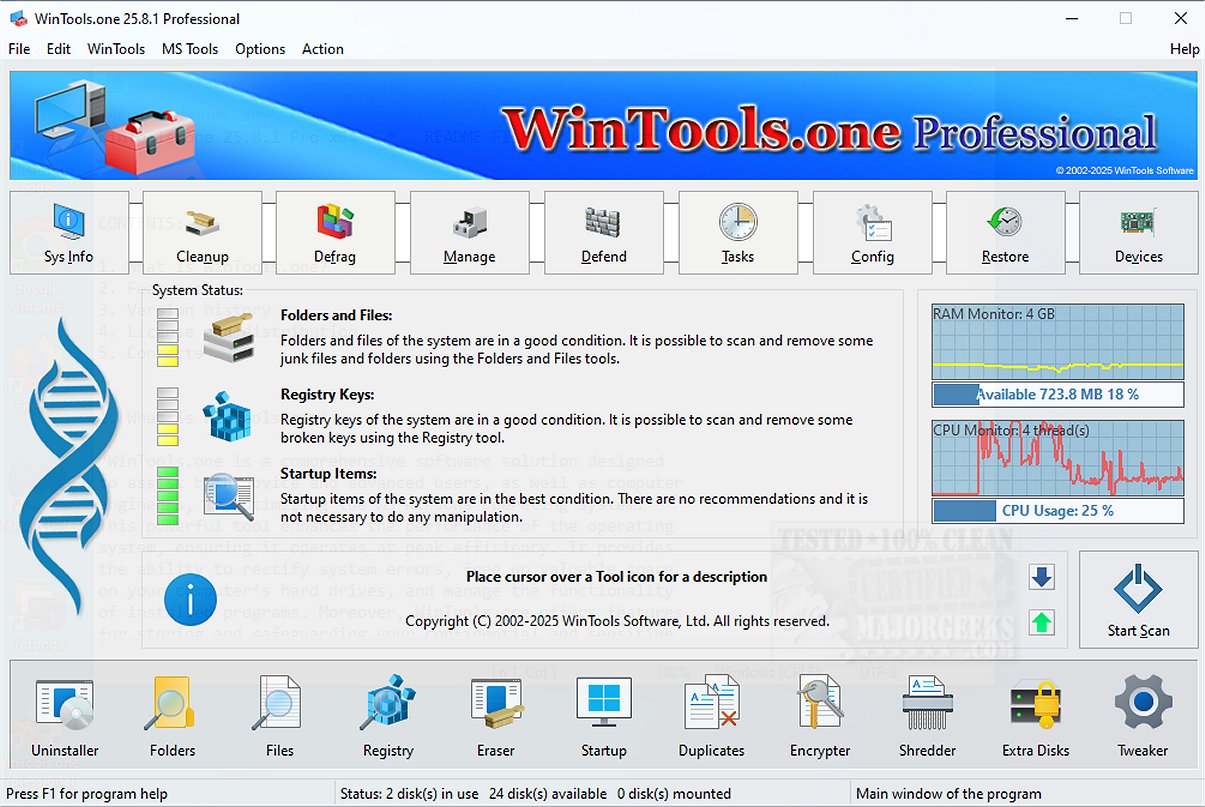Select the Defrag tool
1205x807 pixels.
(336, 232)
